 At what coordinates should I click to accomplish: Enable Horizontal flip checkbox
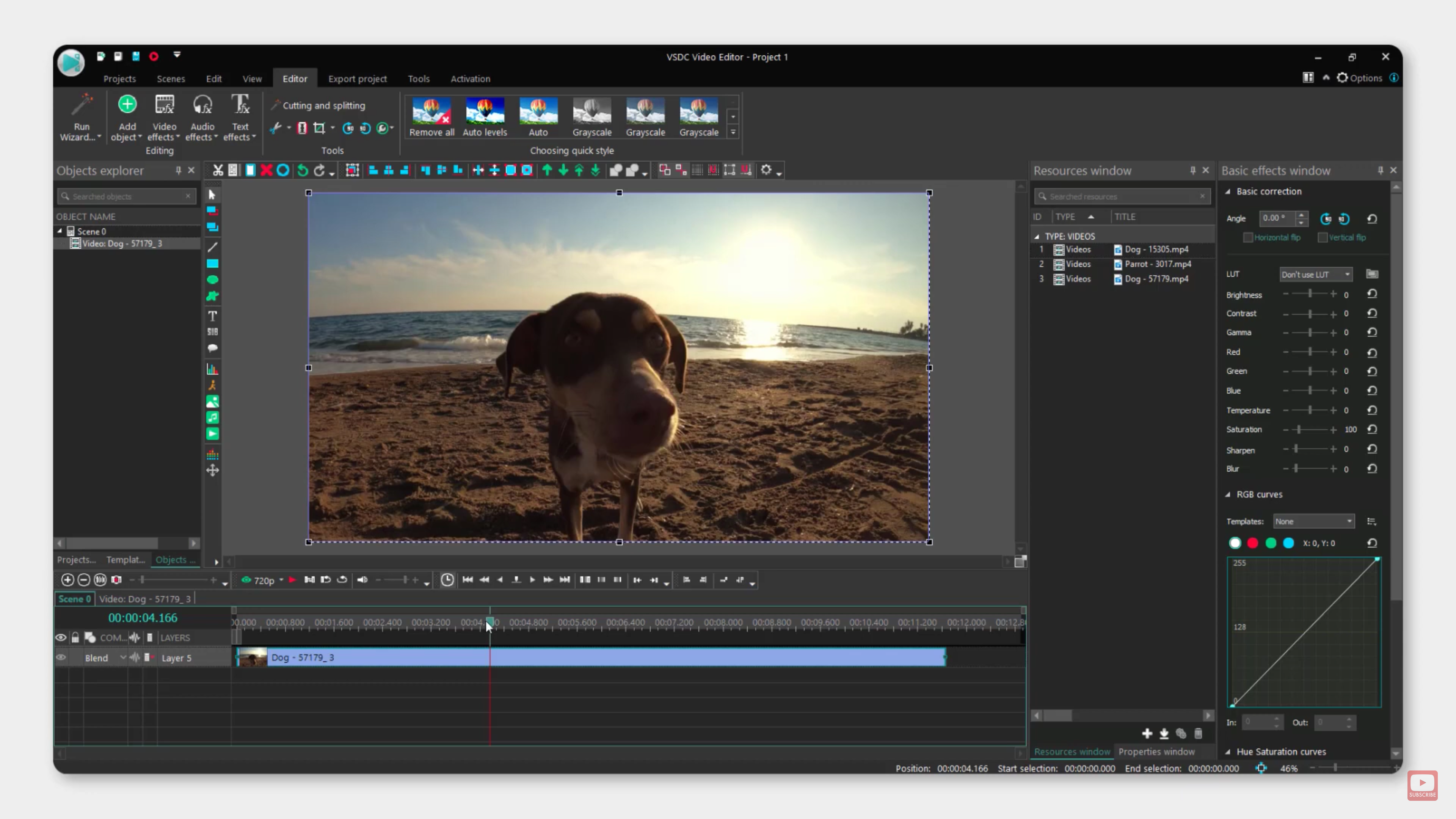1248,238
